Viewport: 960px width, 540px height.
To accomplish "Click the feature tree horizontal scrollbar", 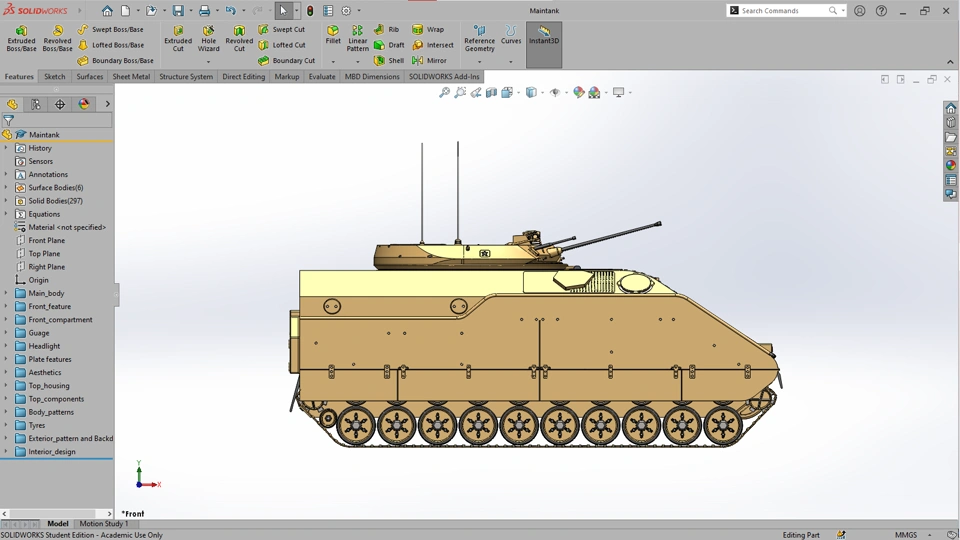I will tap(56, 514).
